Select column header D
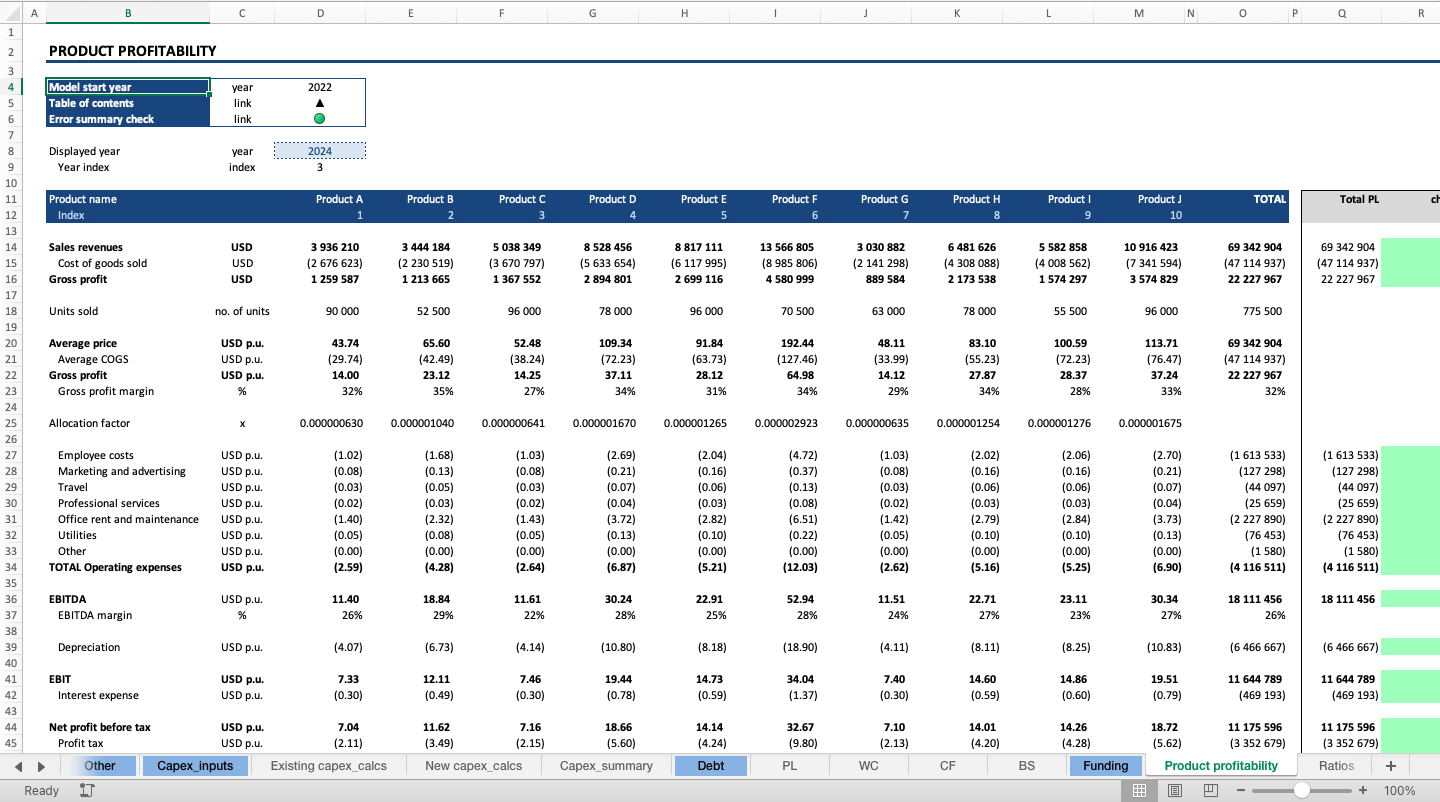 (320, 14)
